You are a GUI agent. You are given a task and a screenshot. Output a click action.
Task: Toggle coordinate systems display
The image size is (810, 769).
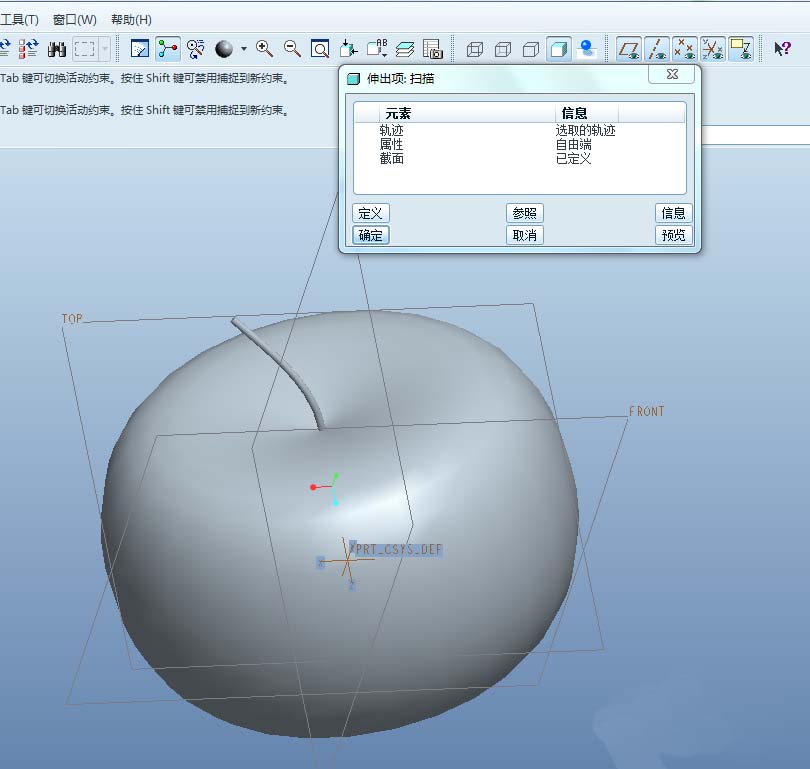pos(713,48)
